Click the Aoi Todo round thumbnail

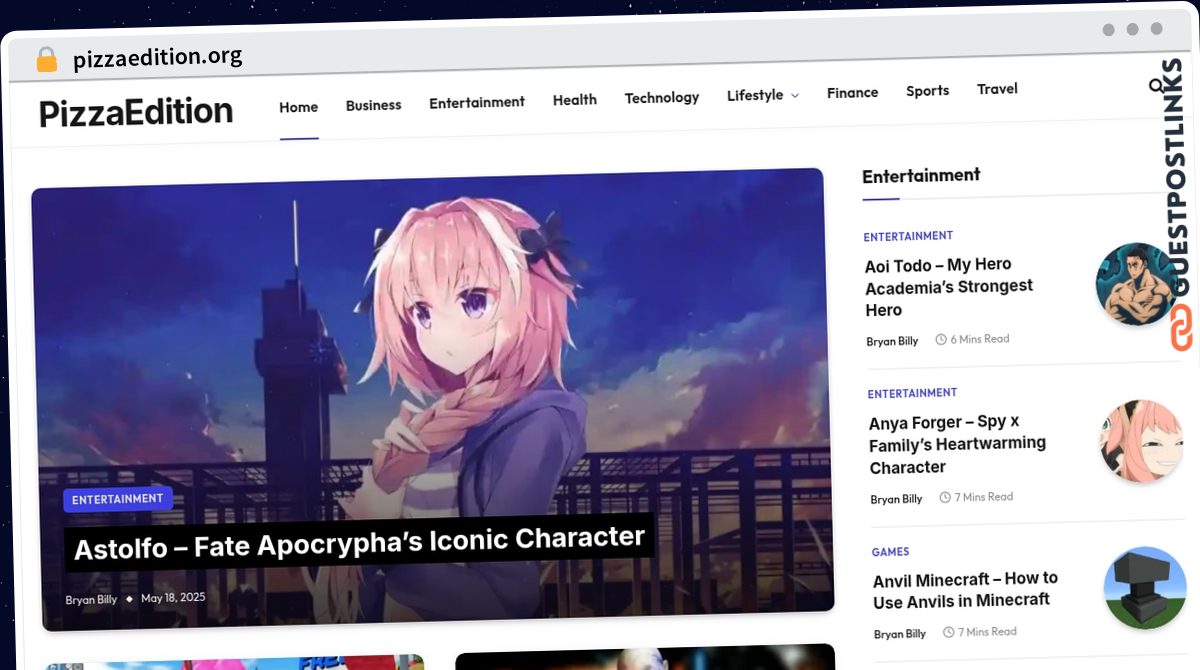1136,284
